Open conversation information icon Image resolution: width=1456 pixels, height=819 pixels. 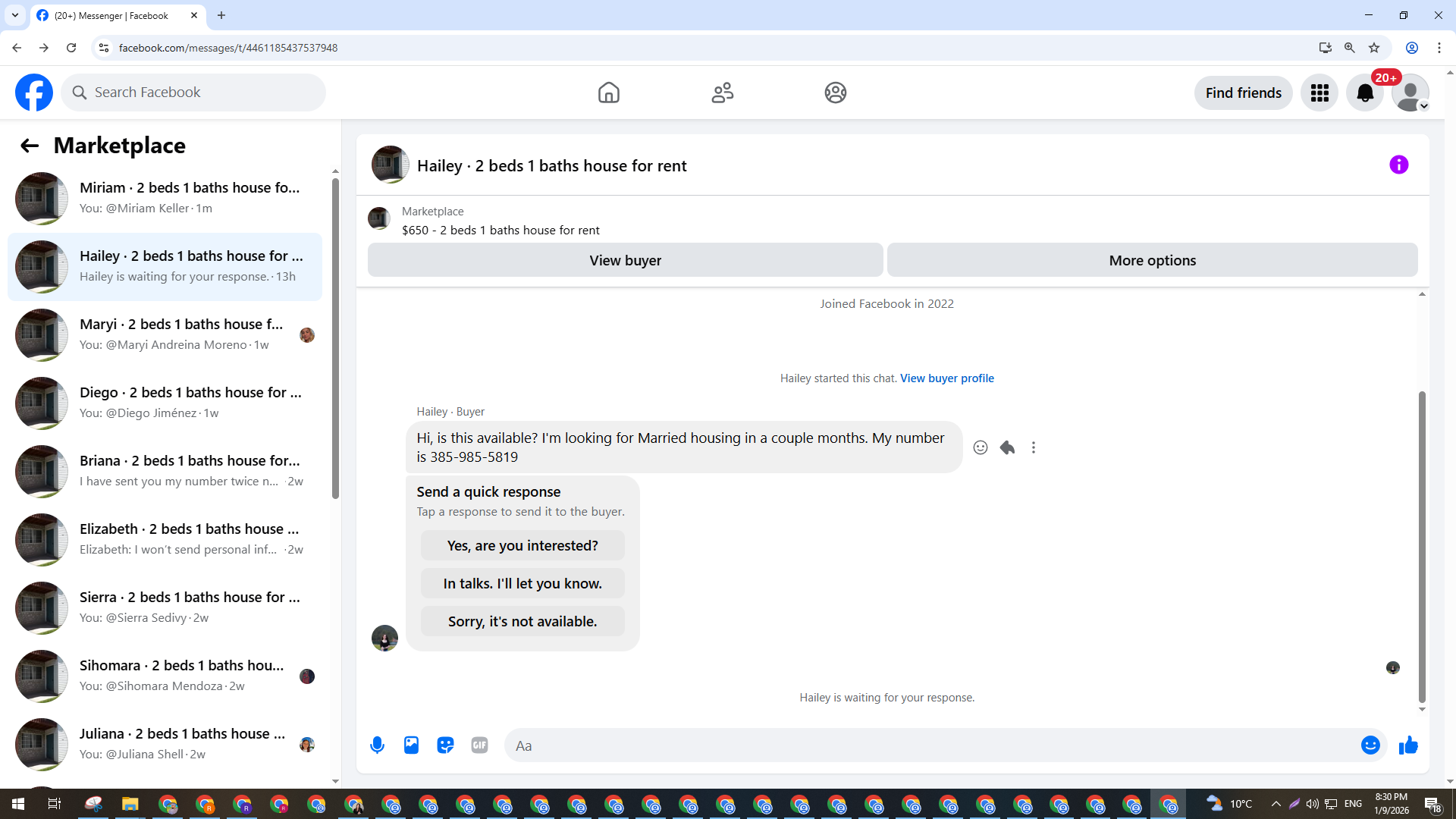tap(1398, 165)
